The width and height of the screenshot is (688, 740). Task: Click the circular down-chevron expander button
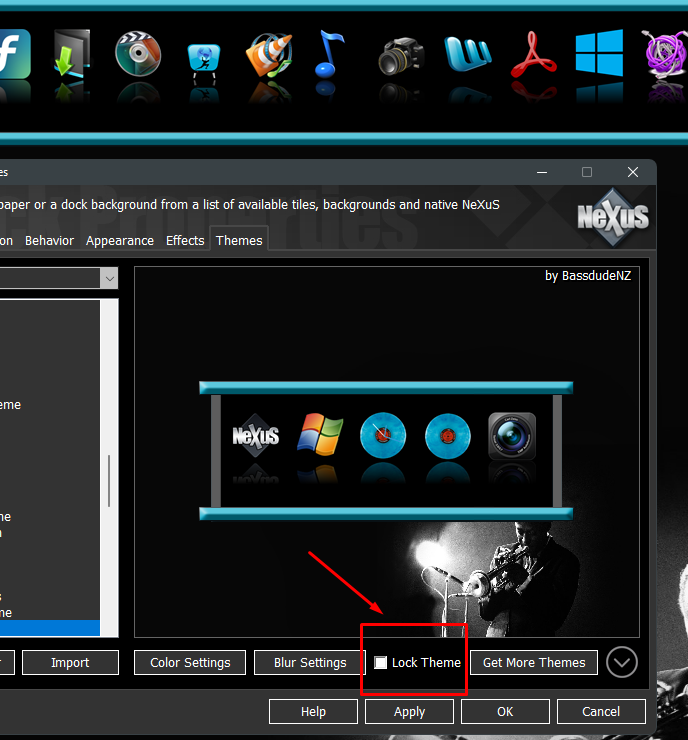pyautogui.click(x=622, y=662)
